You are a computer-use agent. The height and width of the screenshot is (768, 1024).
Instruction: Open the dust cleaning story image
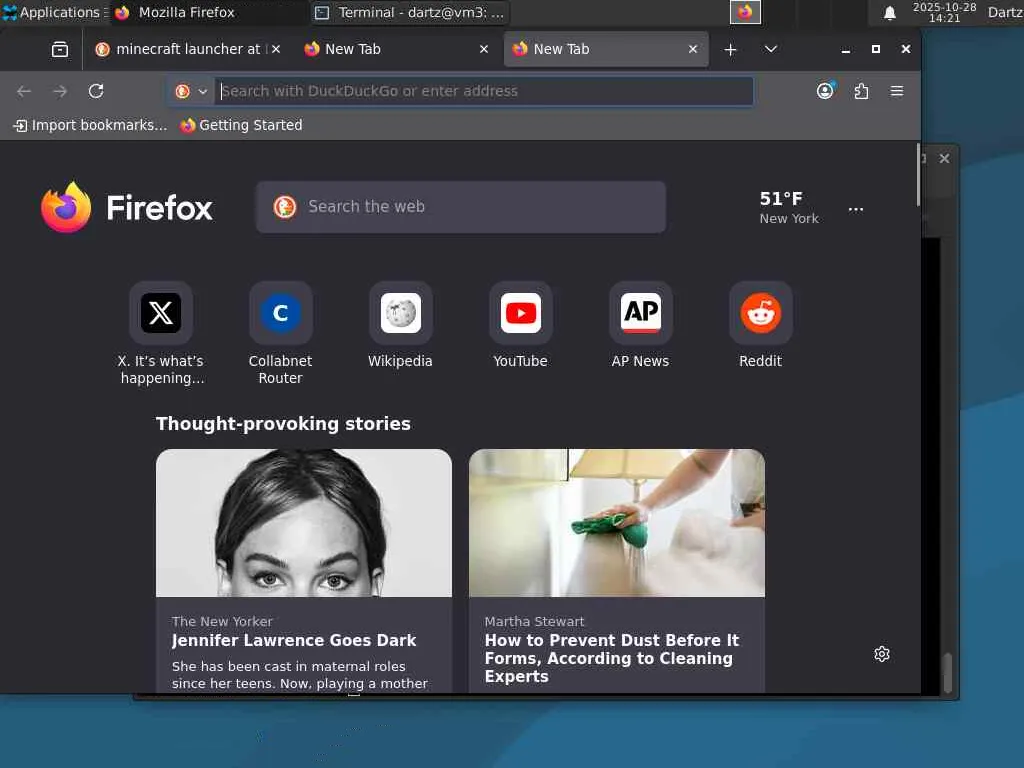coord(617,523)
